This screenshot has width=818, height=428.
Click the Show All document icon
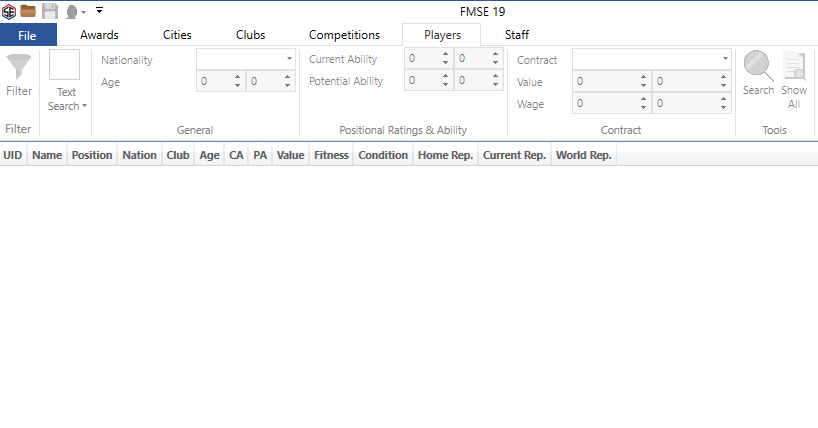point(794,66)
